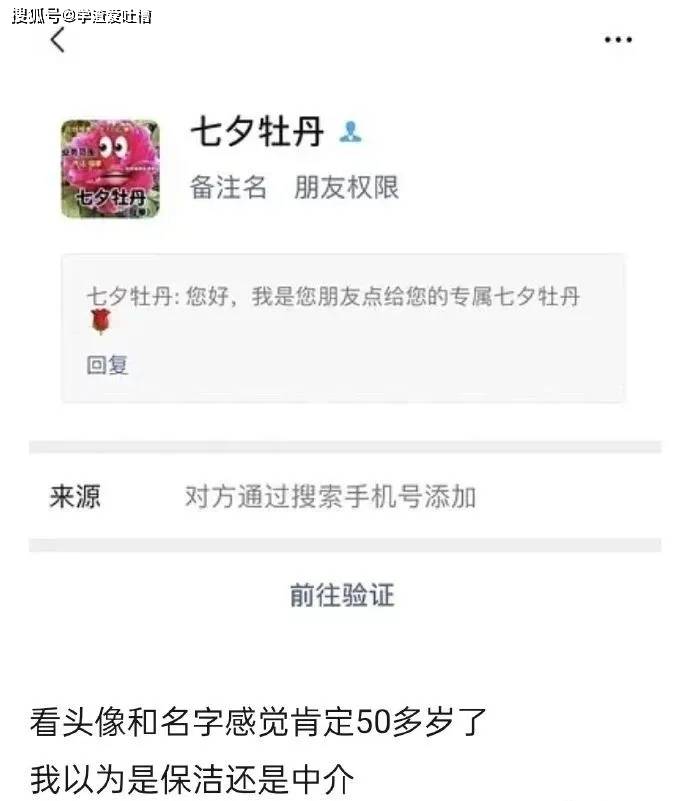
Task: Select the 对方通过搜索手机号添加 source text
Action: tap(330, 497)
